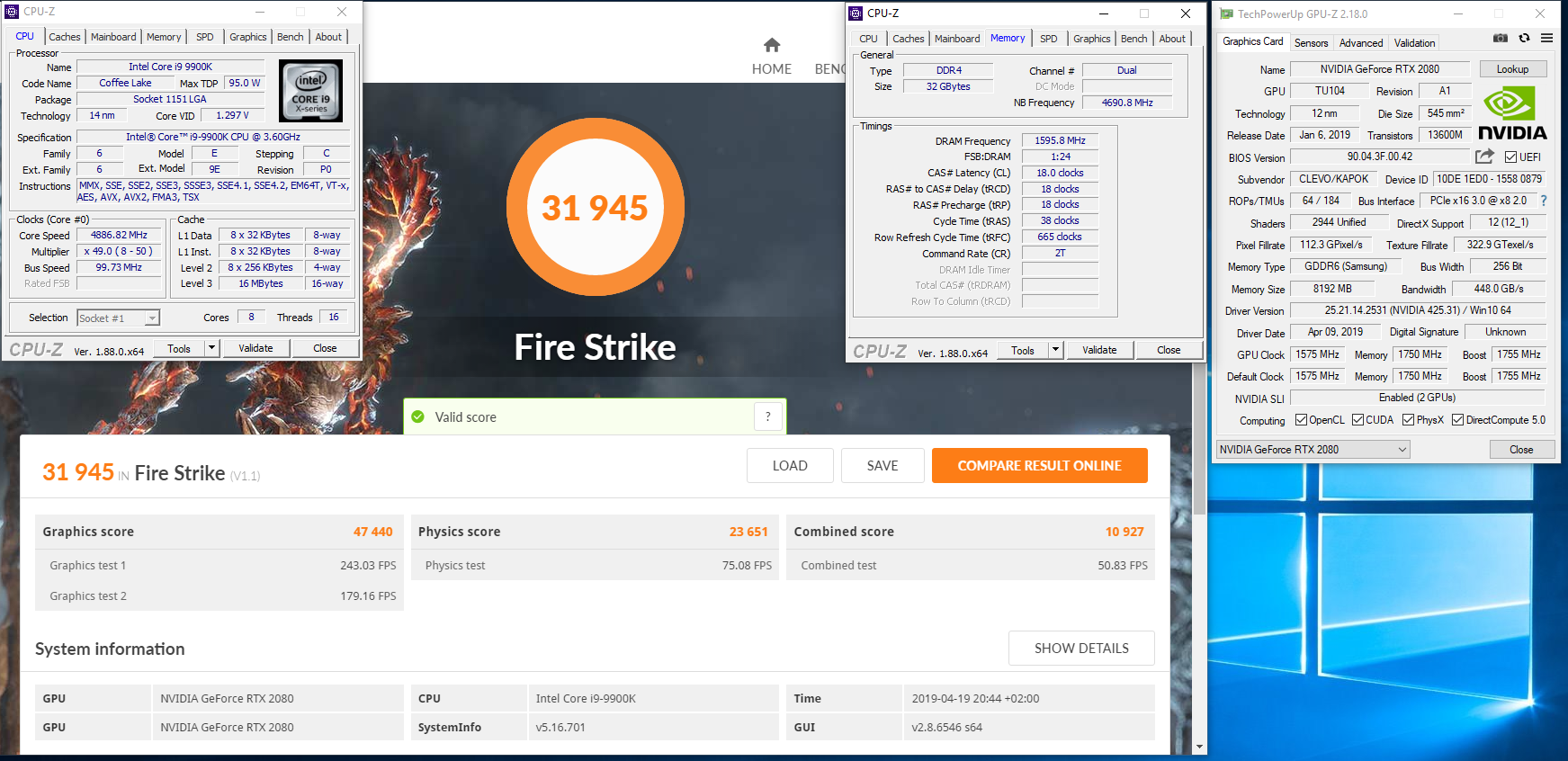Click the Threads value 16 in CPU-Z
Viewport: 1568px width, 761px height.
(x=334, y=317)
